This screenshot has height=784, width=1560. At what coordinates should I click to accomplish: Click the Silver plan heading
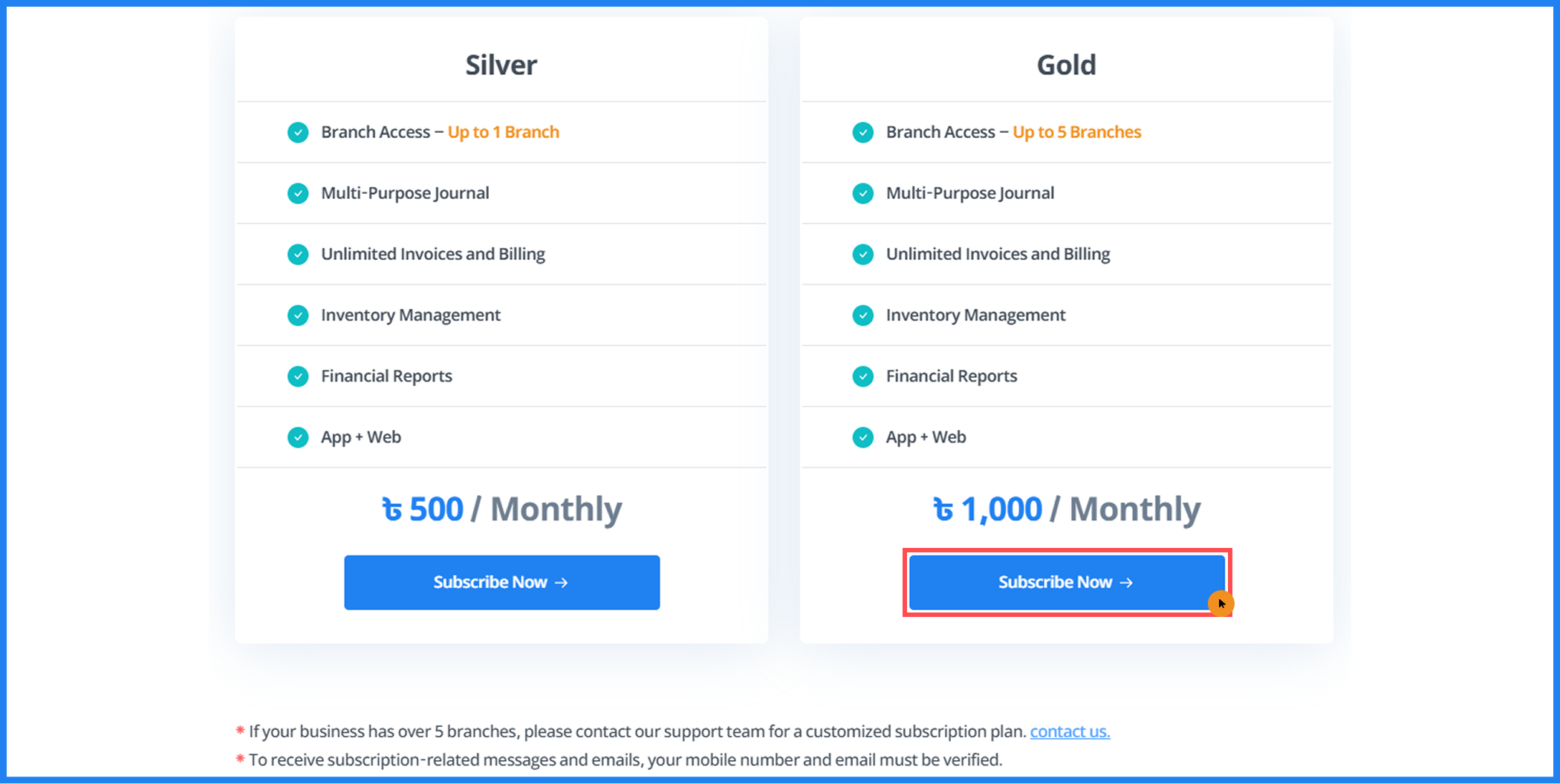tap(501, 65)
